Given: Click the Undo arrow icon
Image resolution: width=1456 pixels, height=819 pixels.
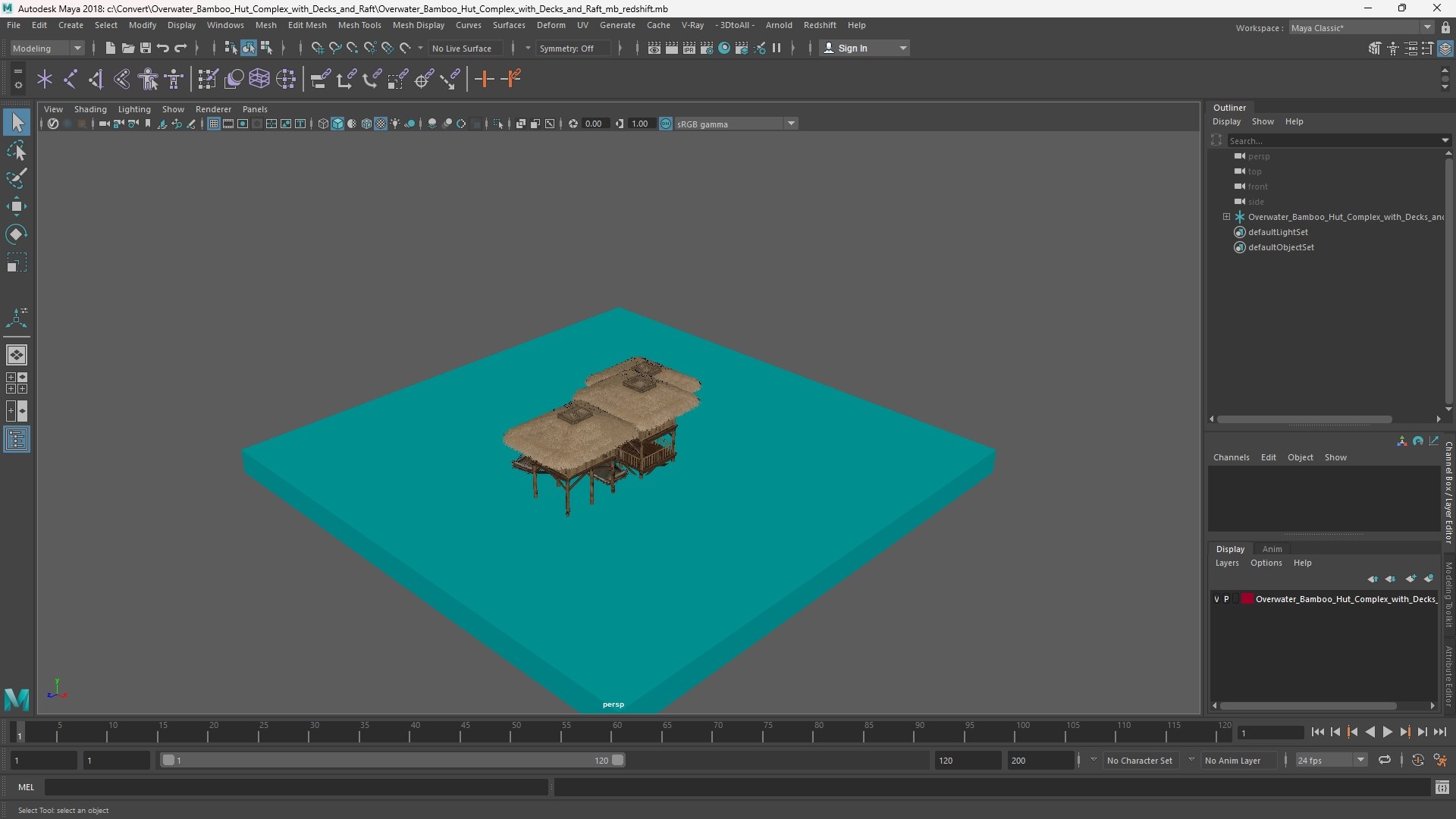Looking at the screenshot, I should 163,48.
